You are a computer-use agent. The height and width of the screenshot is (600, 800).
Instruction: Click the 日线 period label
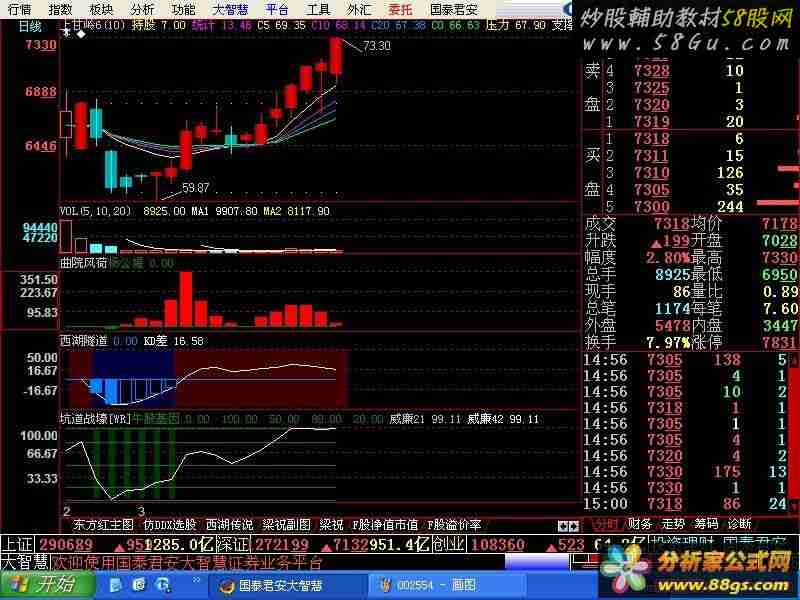click(30, 27)
